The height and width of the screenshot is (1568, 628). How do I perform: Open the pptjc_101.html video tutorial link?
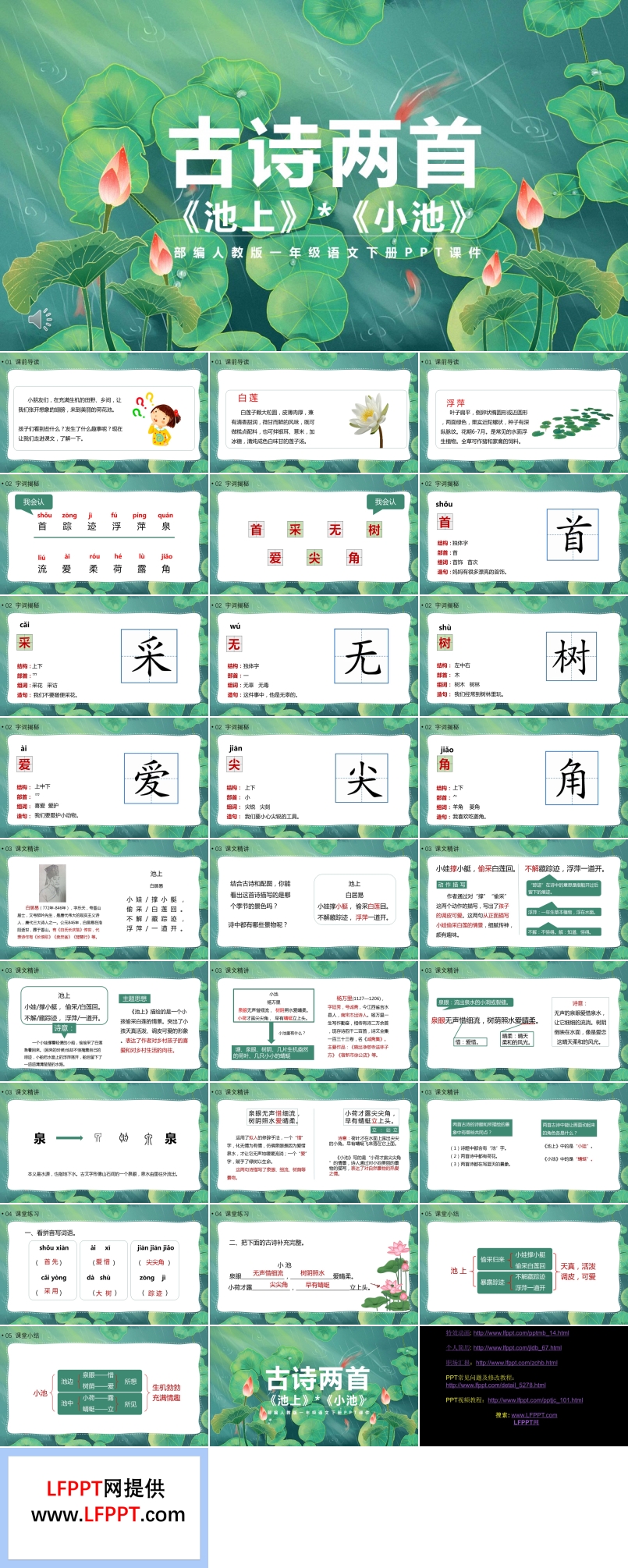coord(535,1399)
